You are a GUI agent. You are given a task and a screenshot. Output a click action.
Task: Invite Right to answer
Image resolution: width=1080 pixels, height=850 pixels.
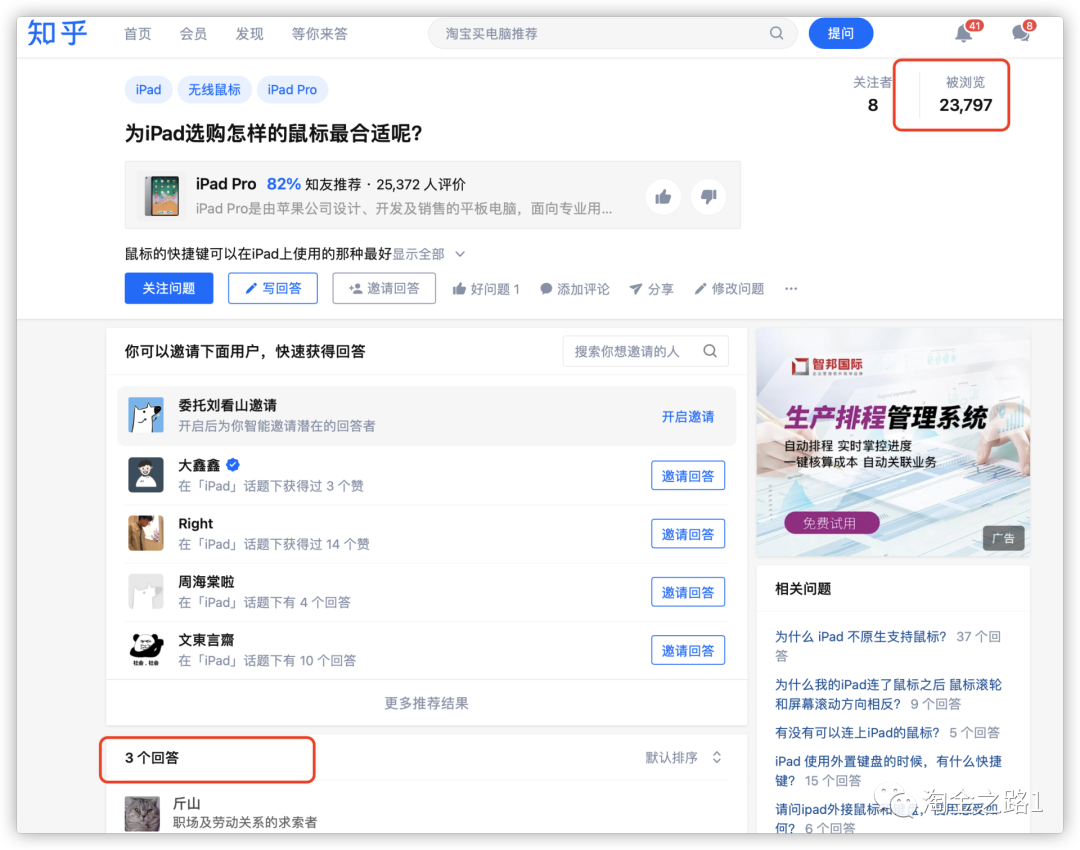coord(687,534)
